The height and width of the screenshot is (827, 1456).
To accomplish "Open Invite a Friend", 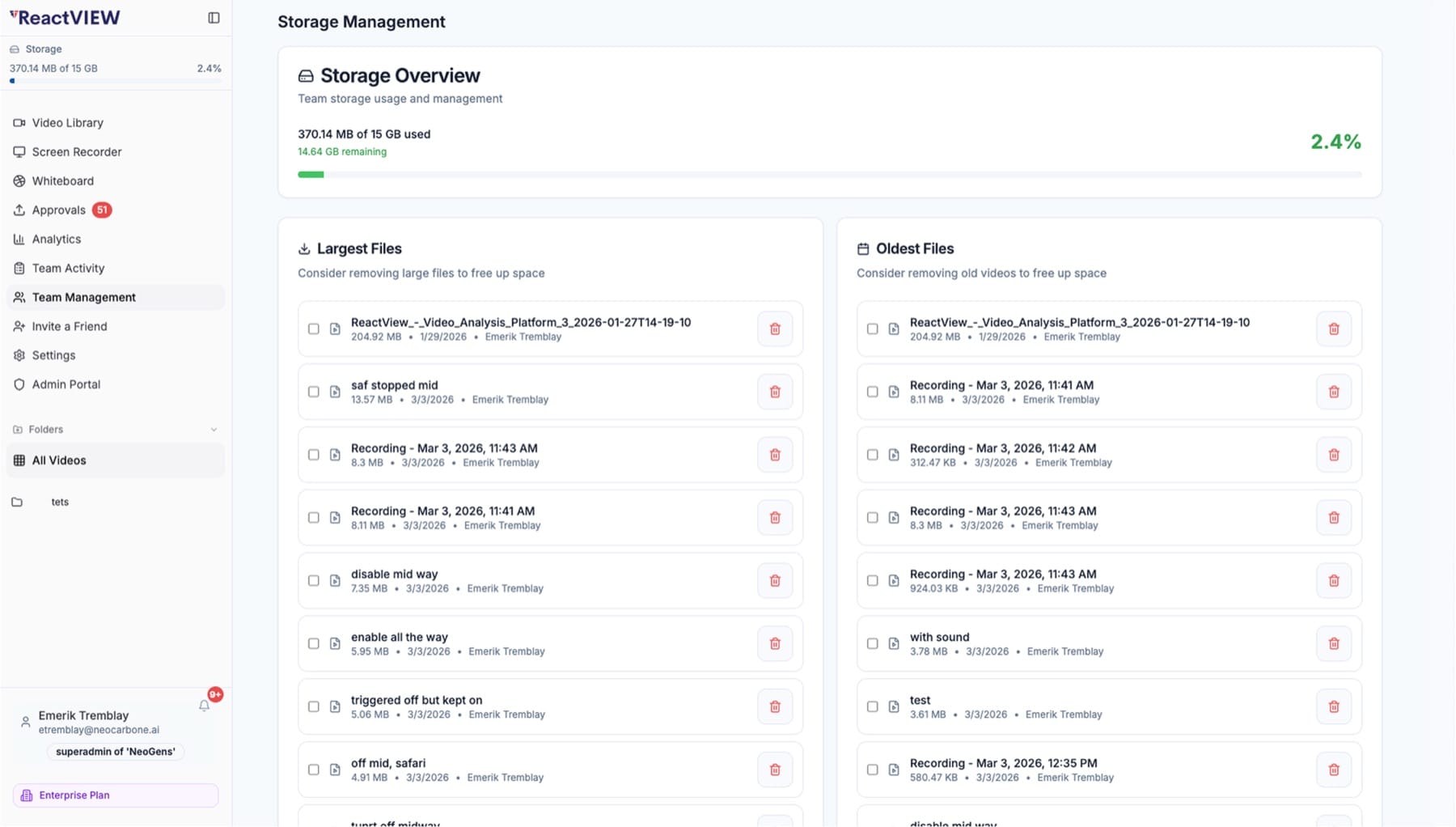I will (116, 327).
